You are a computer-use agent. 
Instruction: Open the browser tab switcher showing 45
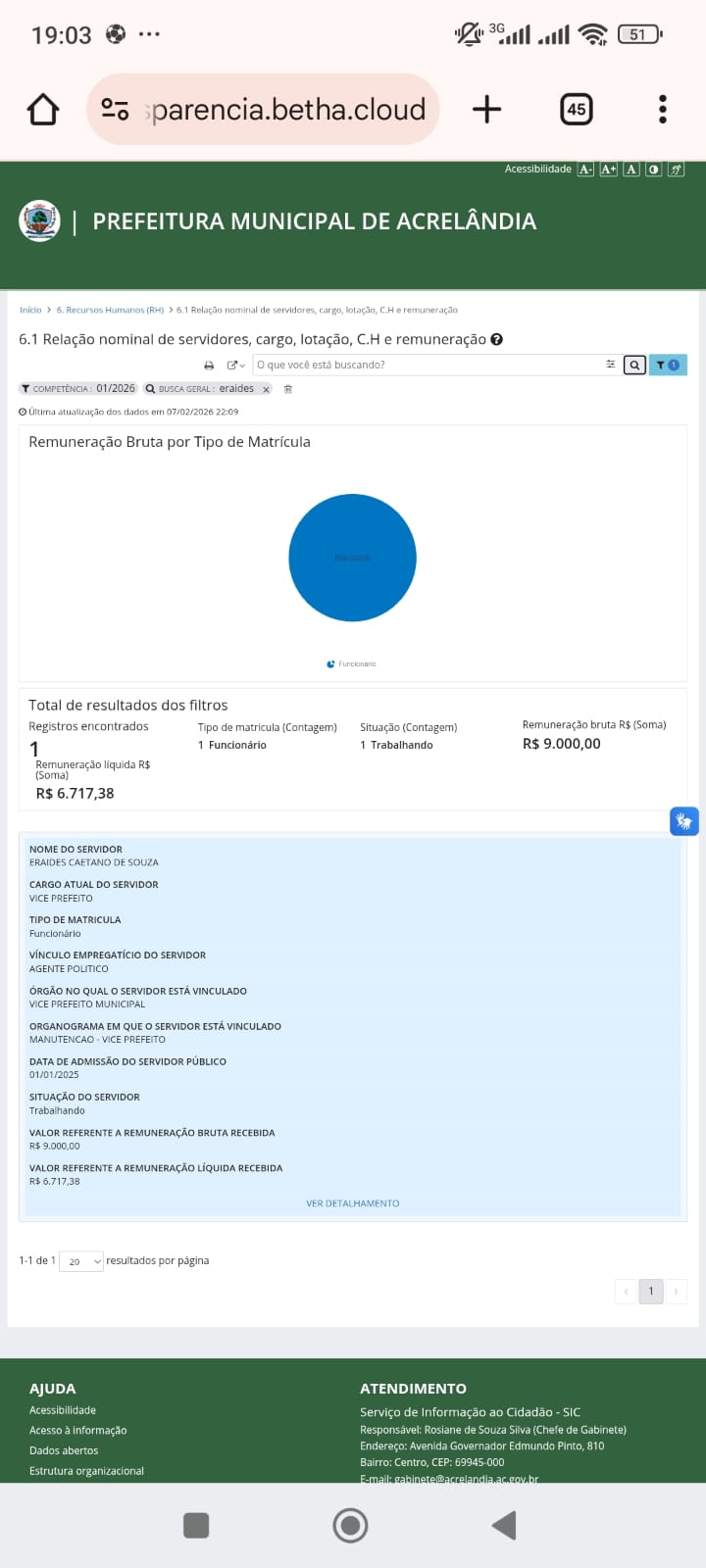(x=576, y=109)
